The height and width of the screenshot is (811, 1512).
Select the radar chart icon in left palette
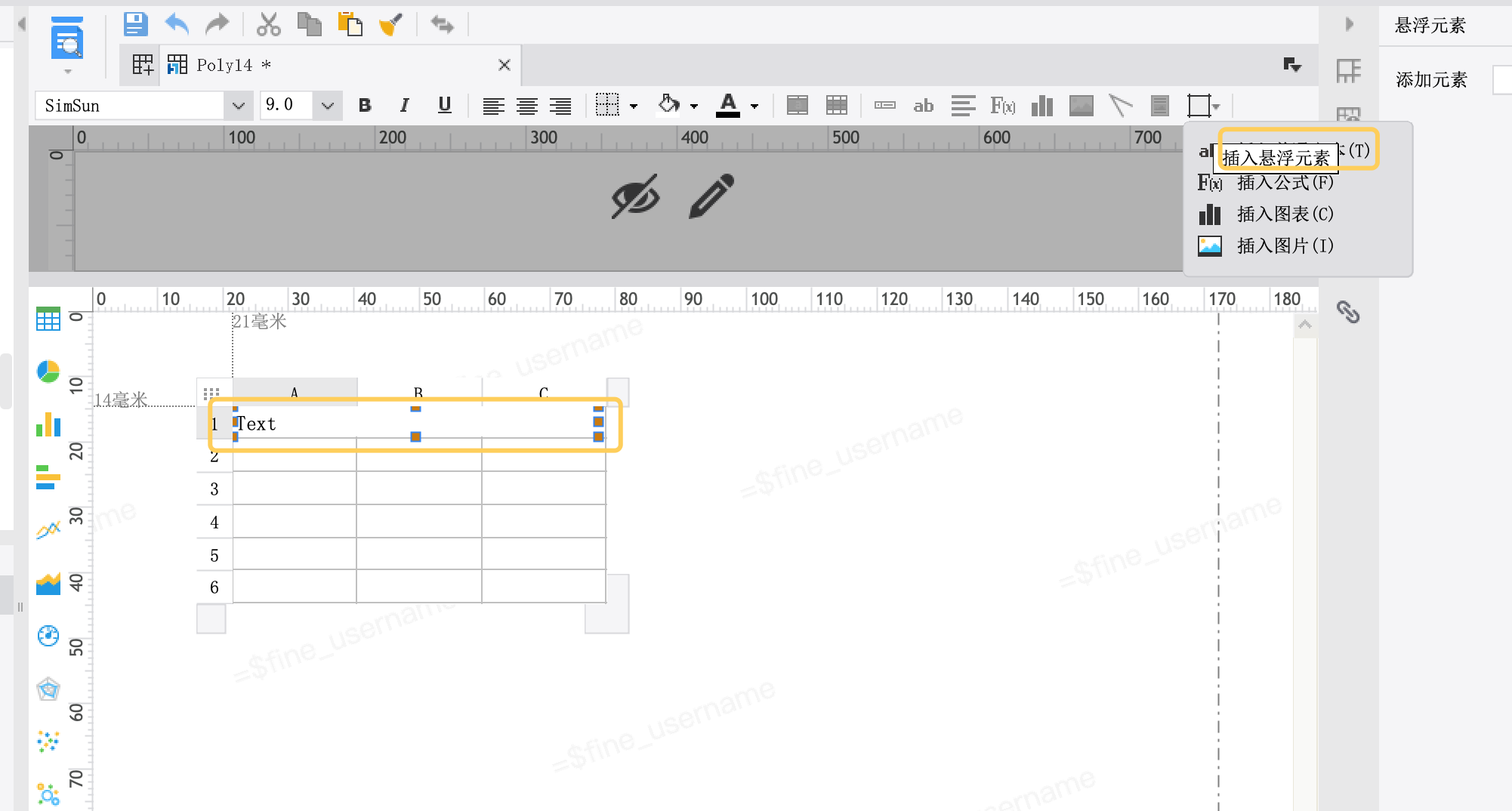[x=48, y=689]
